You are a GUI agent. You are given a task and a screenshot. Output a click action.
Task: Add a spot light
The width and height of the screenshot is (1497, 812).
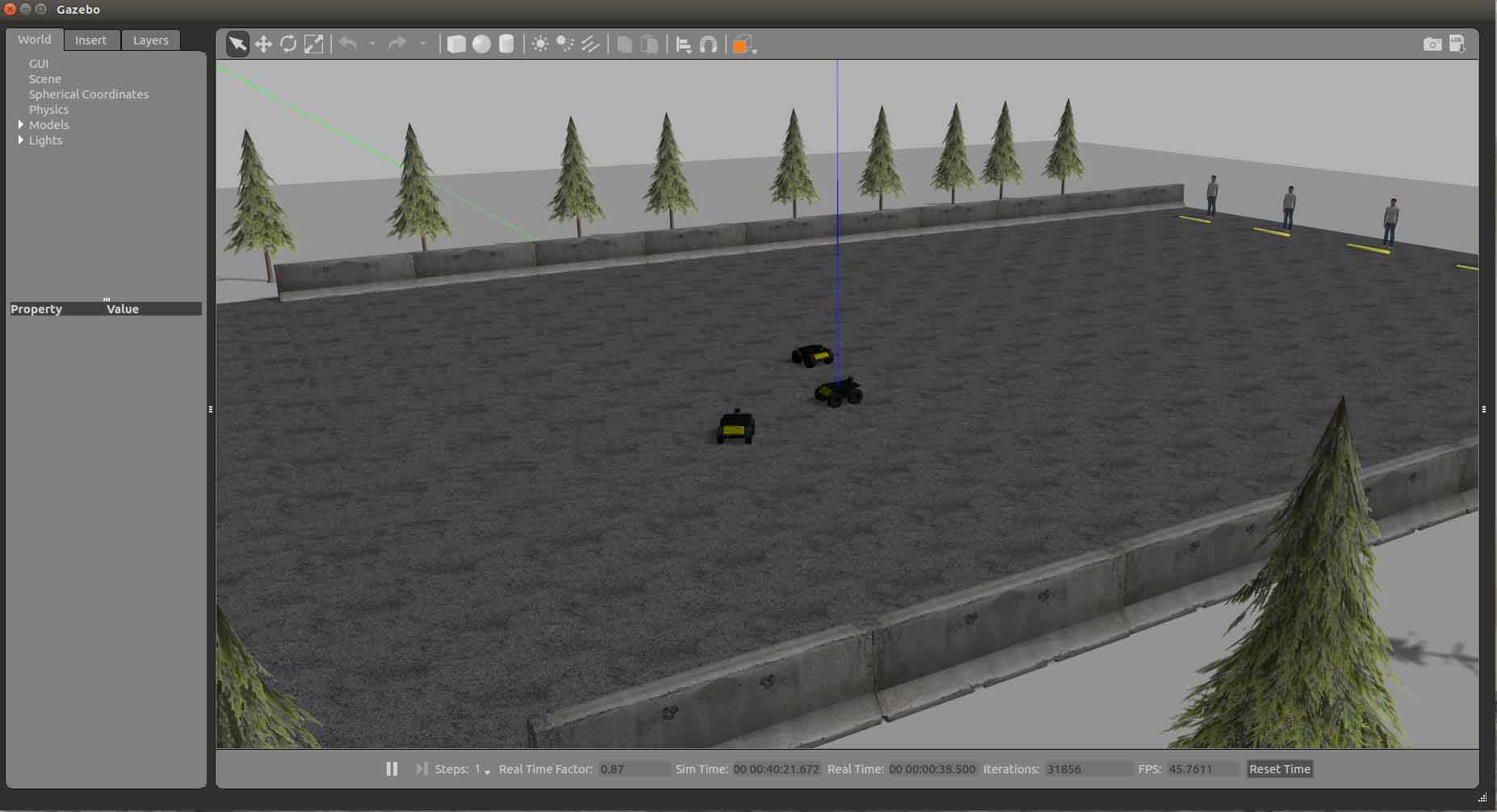(x=565, y=44)
